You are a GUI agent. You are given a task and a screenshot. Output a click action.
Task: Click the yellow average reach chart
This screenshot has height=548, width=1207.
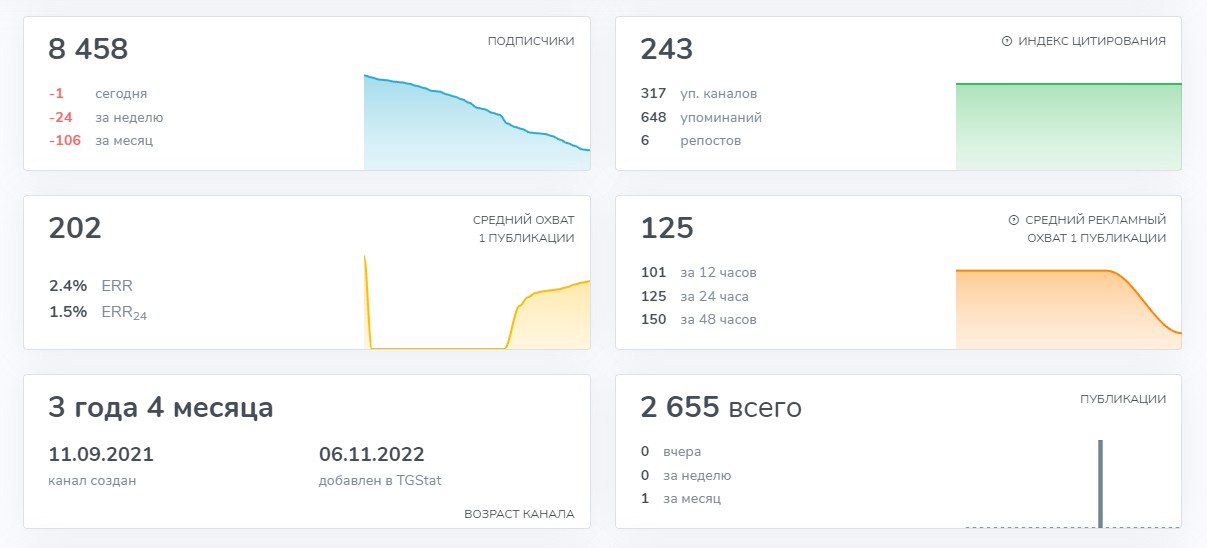pos(477,302)
